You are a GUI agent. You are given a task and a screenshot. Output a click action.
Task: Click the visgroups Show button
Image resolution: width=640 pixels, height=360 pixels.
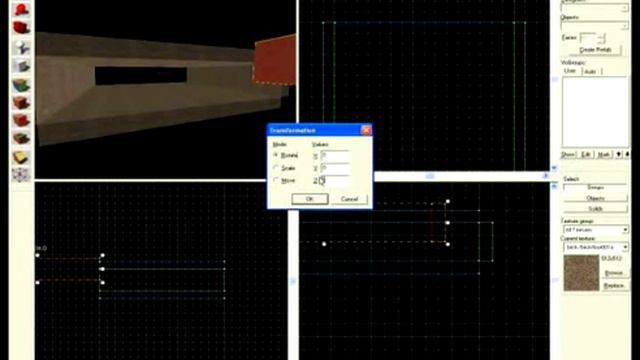[568, 155]
